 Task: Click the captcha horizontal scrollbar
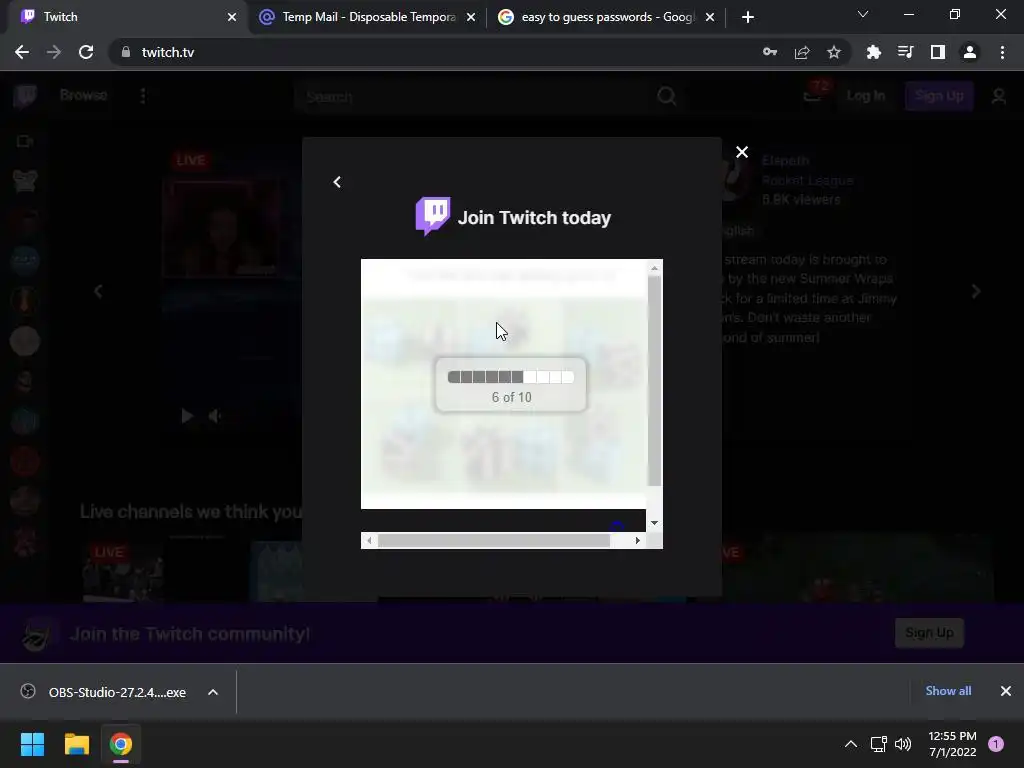pyautogui.click(x=494, y=541)
